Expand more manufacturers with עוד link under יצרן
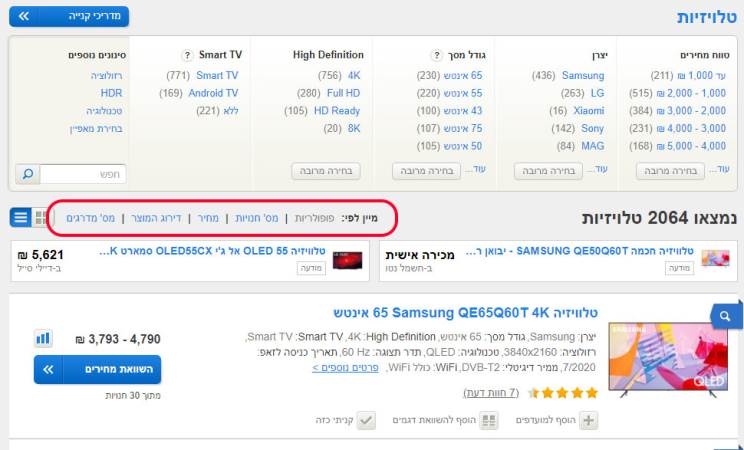The height and width of the screenshot is (450, 744). [599, 170]
